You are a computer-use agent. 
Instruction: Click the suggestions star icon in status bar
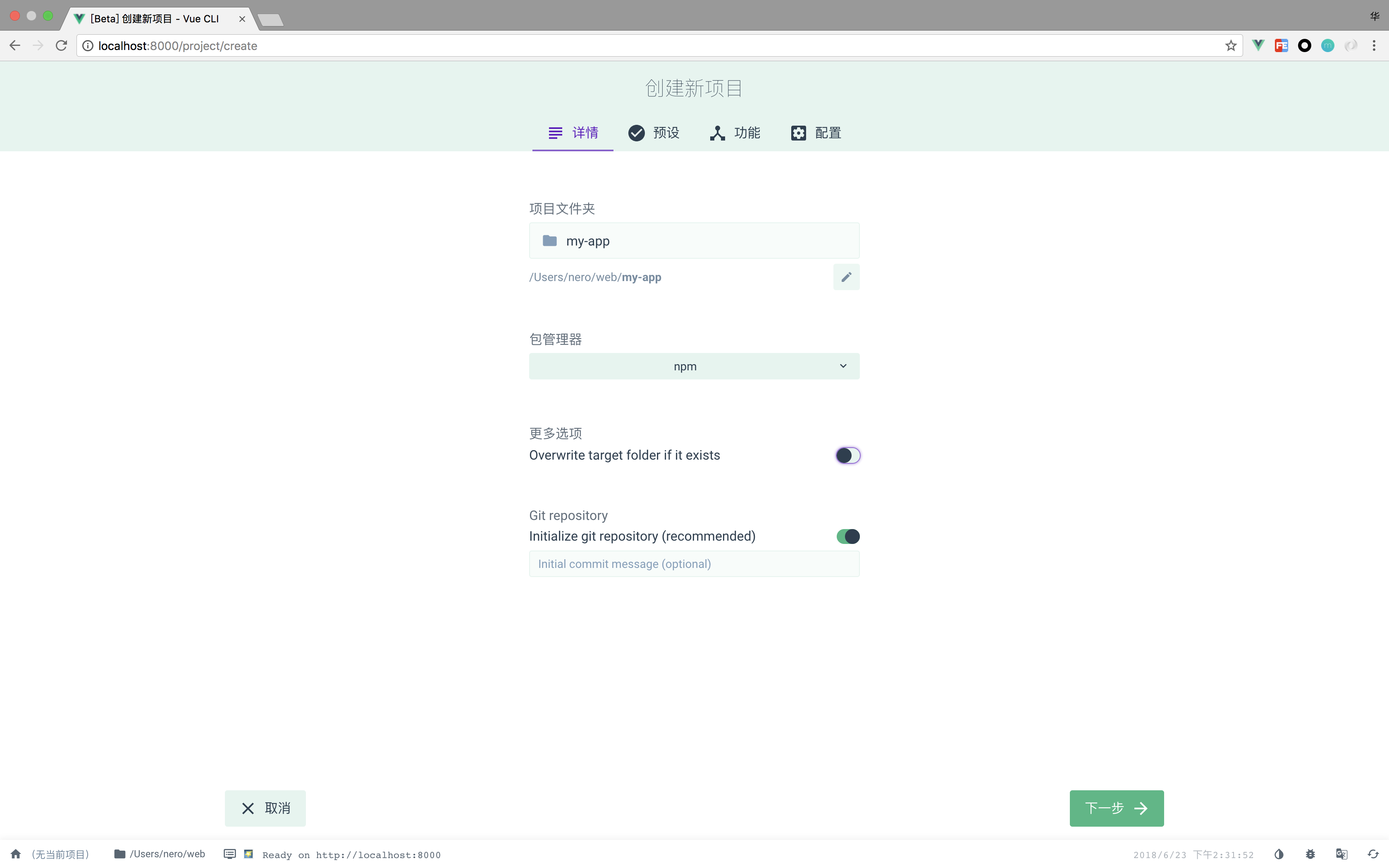(248, 854)
